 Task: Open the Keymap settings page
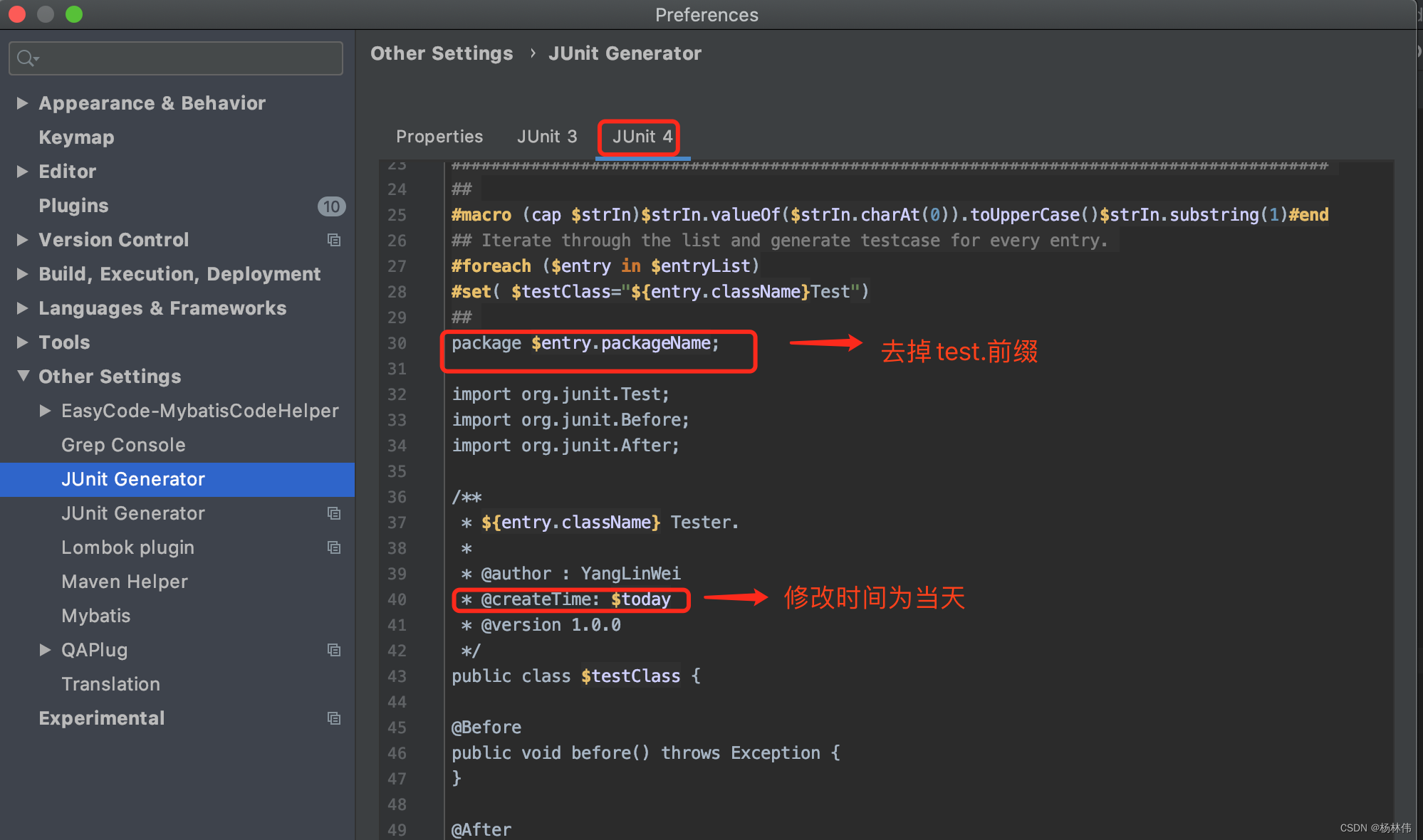coord(76,137)
